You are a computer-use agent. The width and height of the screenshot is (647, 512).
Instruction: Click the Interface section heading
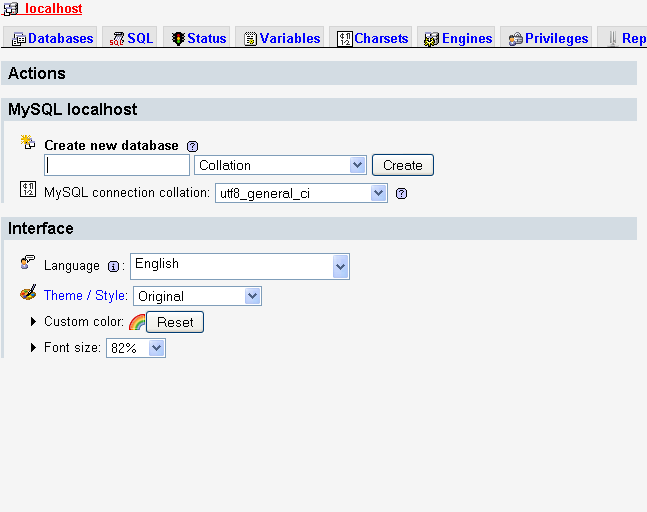[40, 228]
